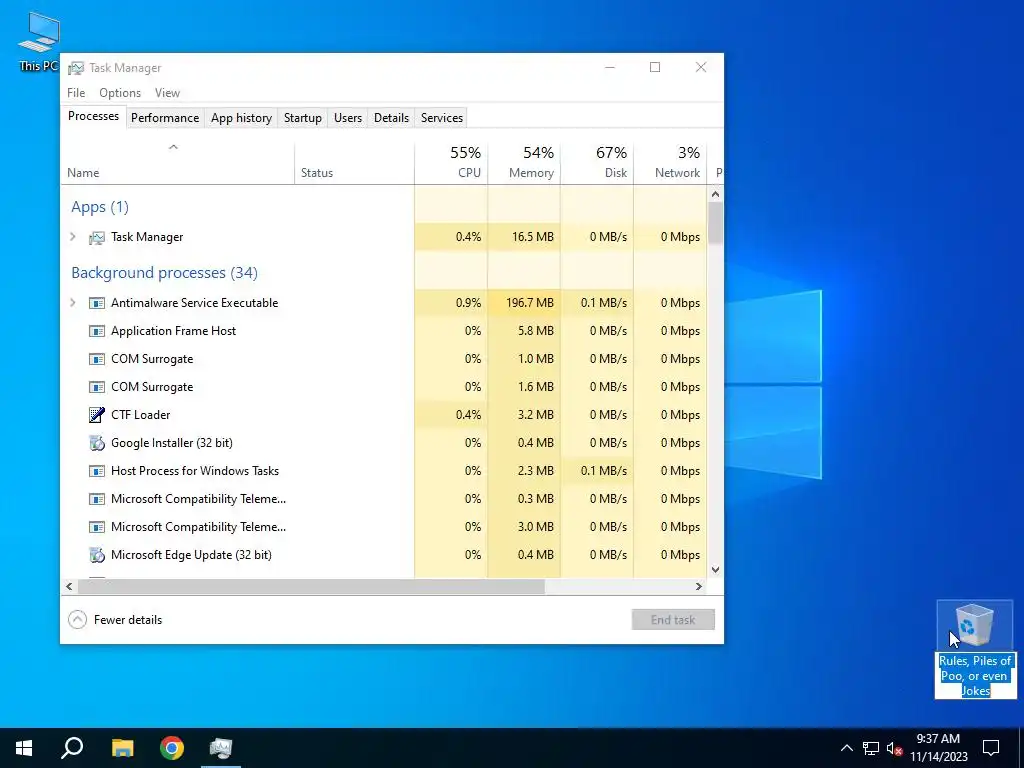Switch to the Startup tab
Viewport: 1024px width, 768px height.
pos(302,118)
